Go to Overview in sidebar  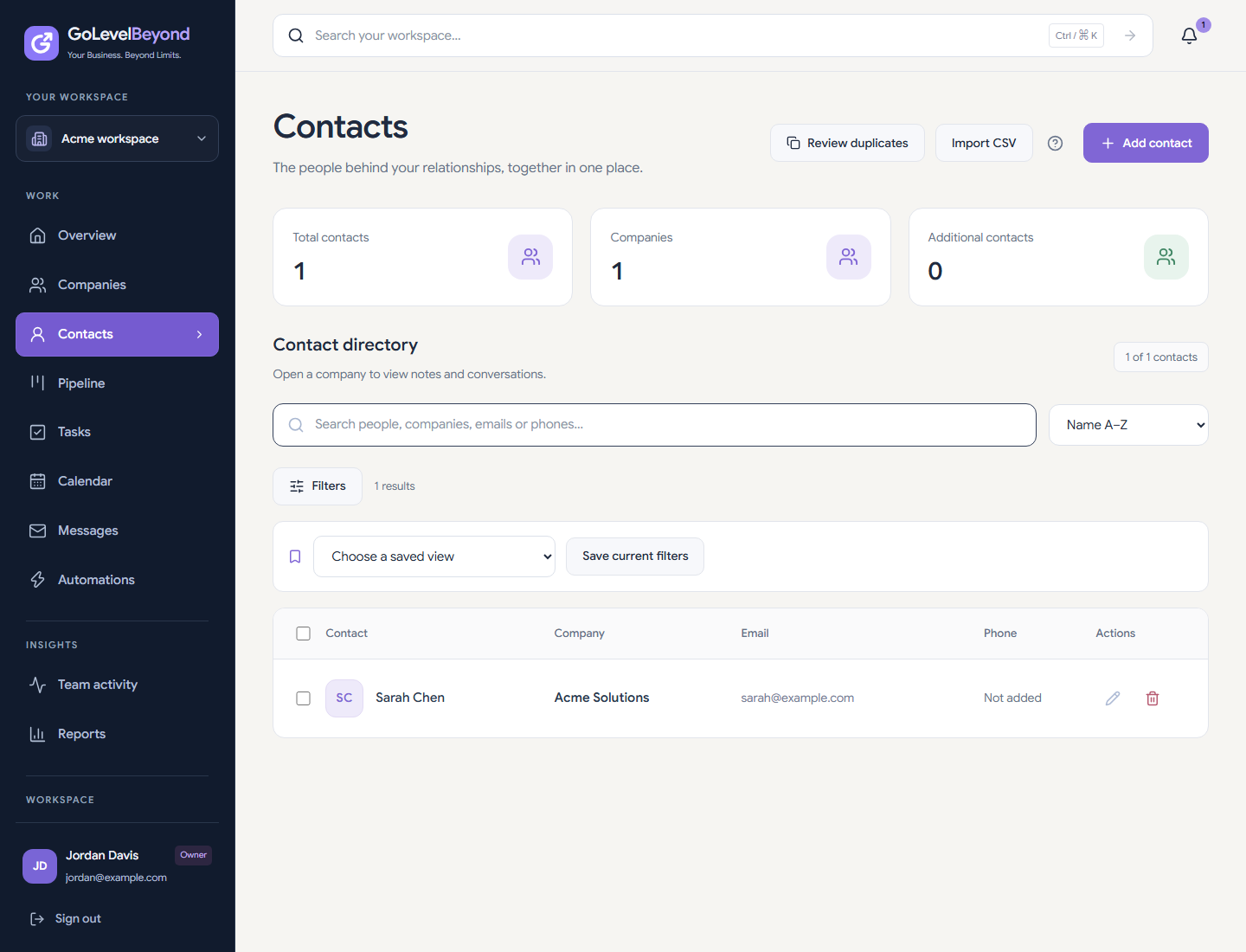117,235
